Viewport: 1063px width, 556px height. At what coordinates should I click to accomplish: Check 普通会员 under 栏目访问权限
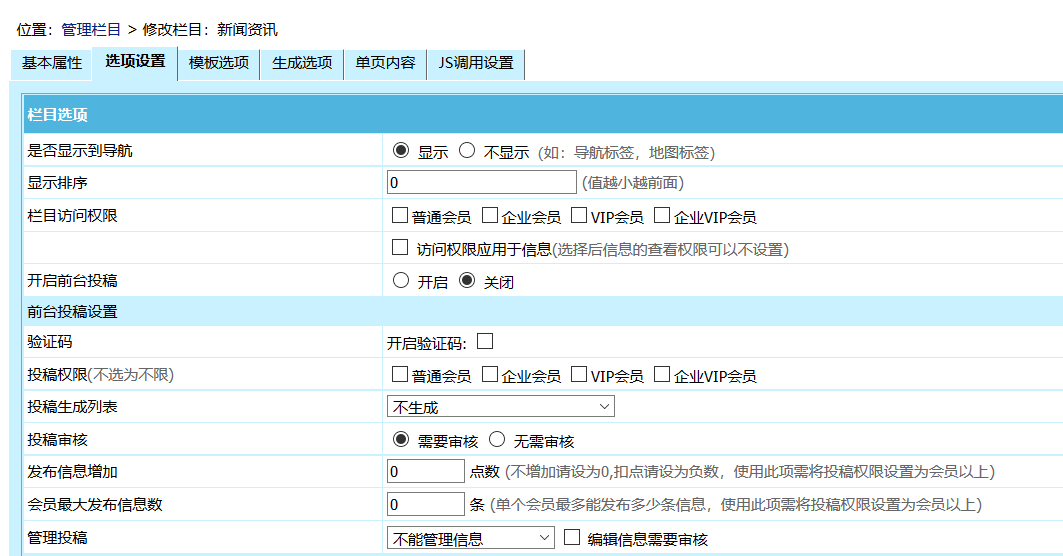click(x=400, y=216)
